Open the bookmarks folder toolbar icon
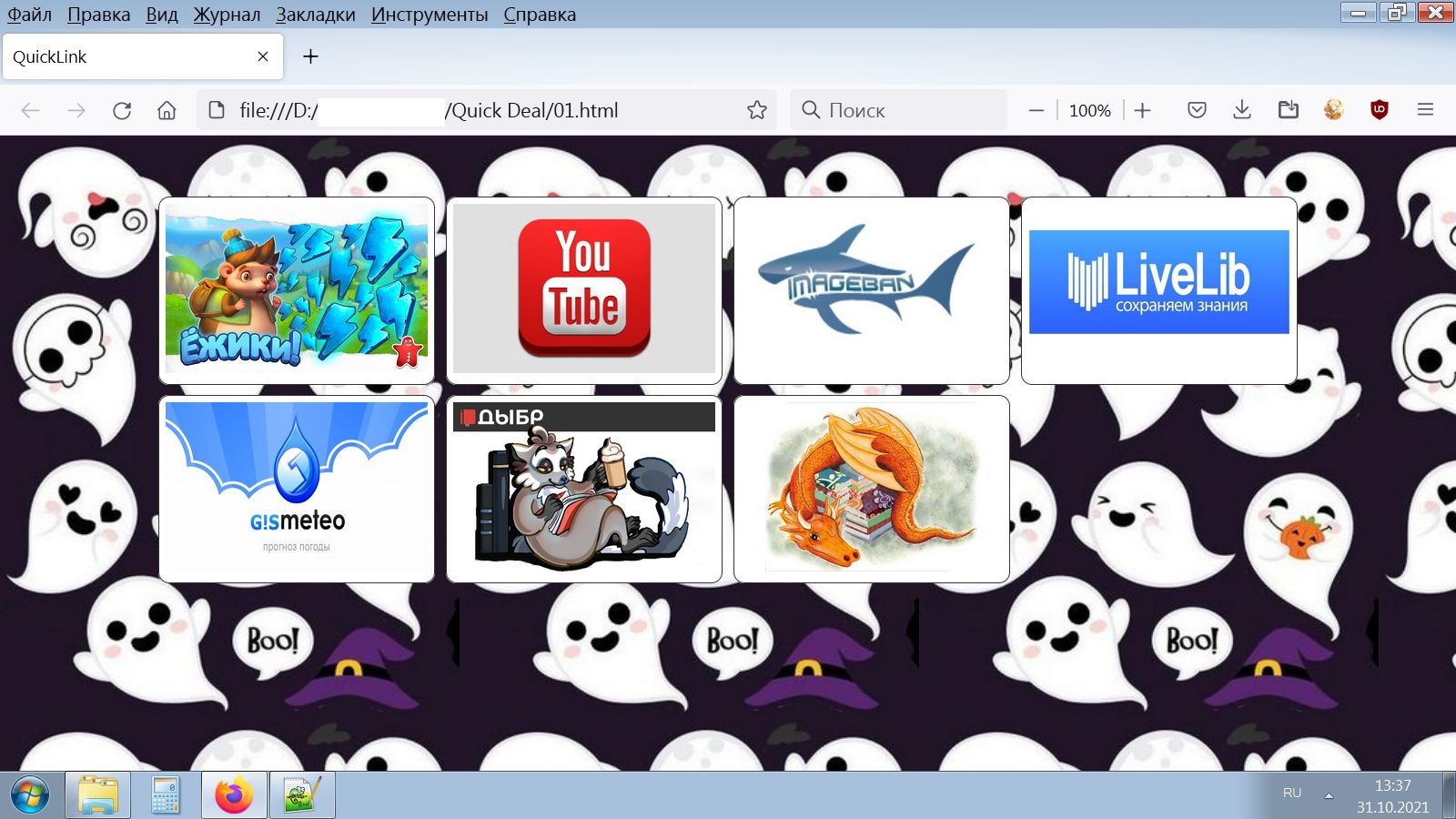The image size is (1456, 819). (1288, 110)
